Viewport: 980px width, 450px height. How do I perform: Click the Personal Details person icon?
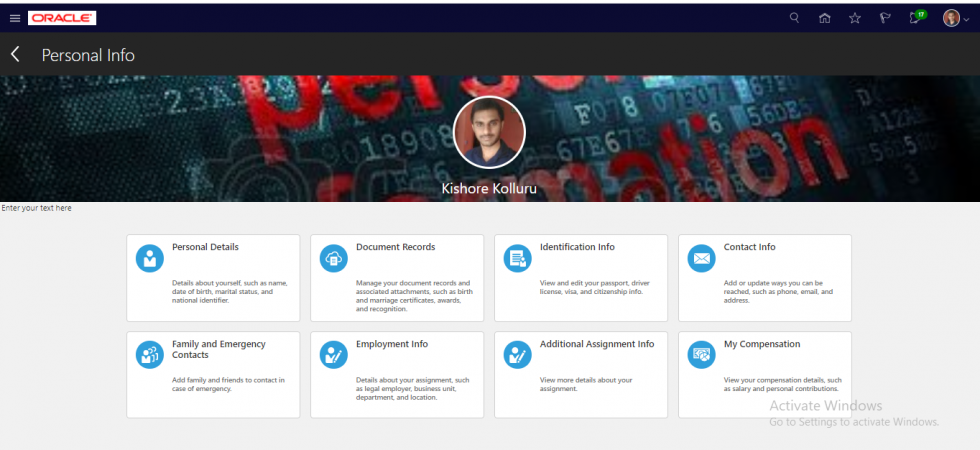150,258
